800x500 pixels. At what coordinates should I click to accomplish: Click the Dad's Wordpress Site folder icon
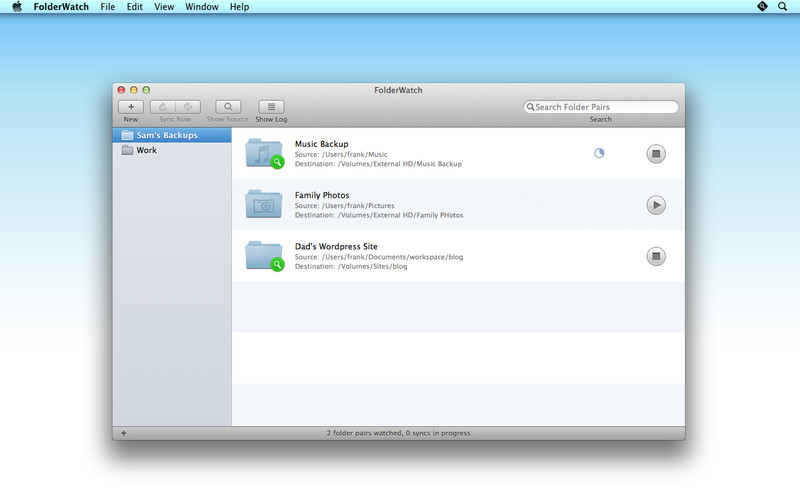click(x=264, y=256)
